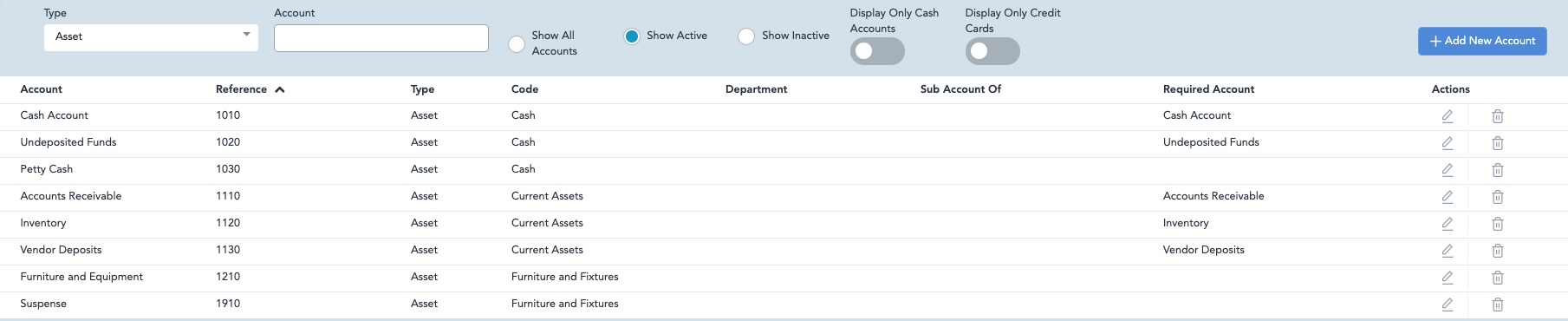Select the Cash Account name cell
Screen dimensions: 1568x321
(x=54, y=115)
